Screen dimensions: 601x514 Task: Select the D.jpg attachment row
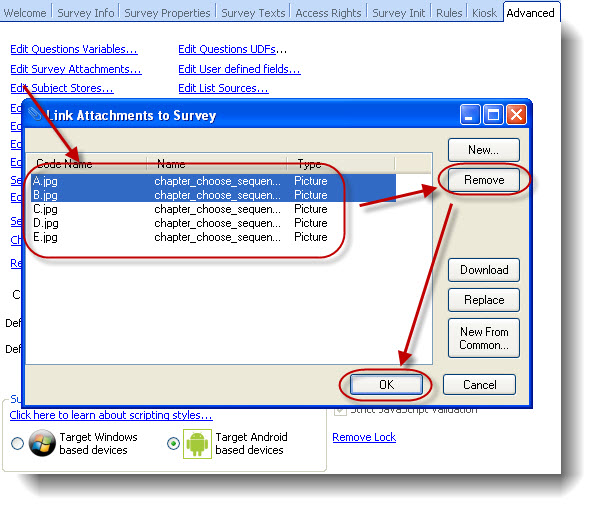click(213, 223)
